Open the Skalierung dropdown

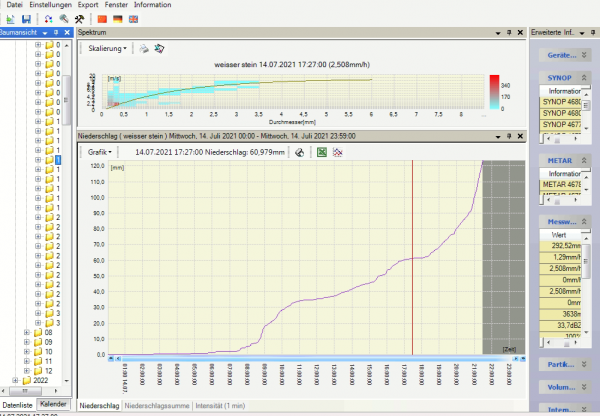coord(107,48)
